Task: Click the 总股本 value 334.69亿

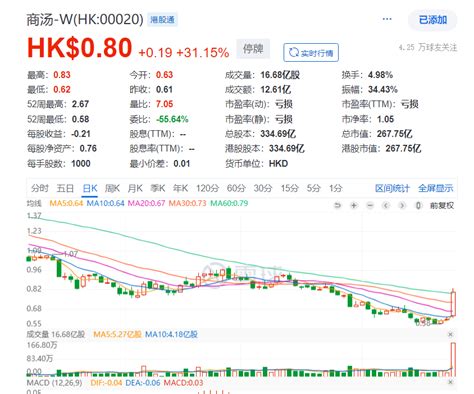Action: (278, 134)
